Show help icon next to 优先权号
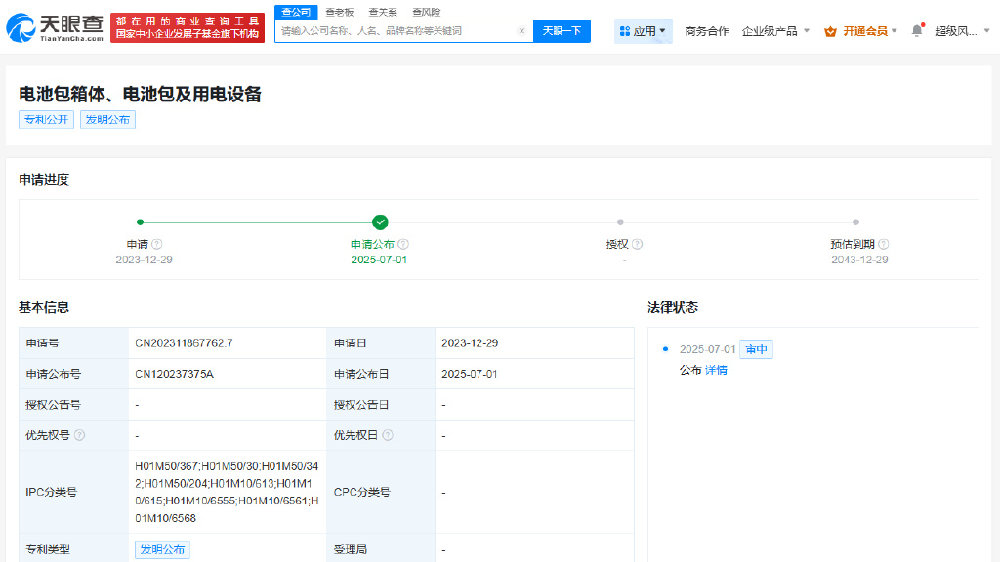The width and height of the screenshot is (1000, 562). point(79,435)
